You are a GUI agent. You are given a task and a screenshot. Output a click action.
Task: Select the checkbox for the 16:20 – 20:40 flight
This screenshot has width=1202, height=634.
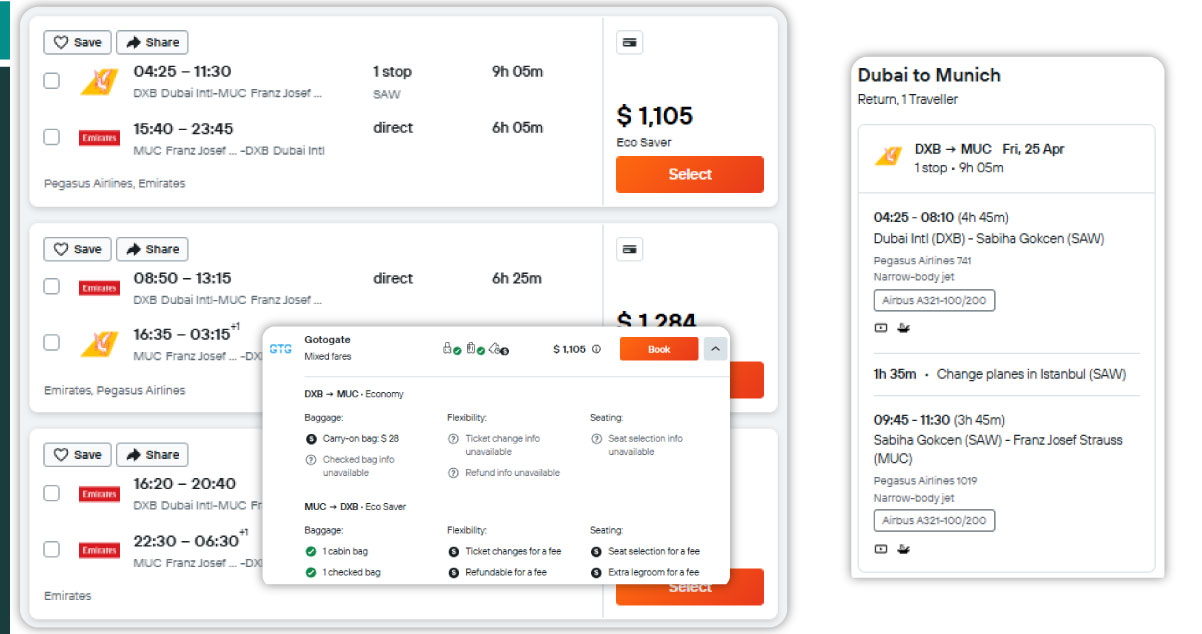tap(51, 493)
